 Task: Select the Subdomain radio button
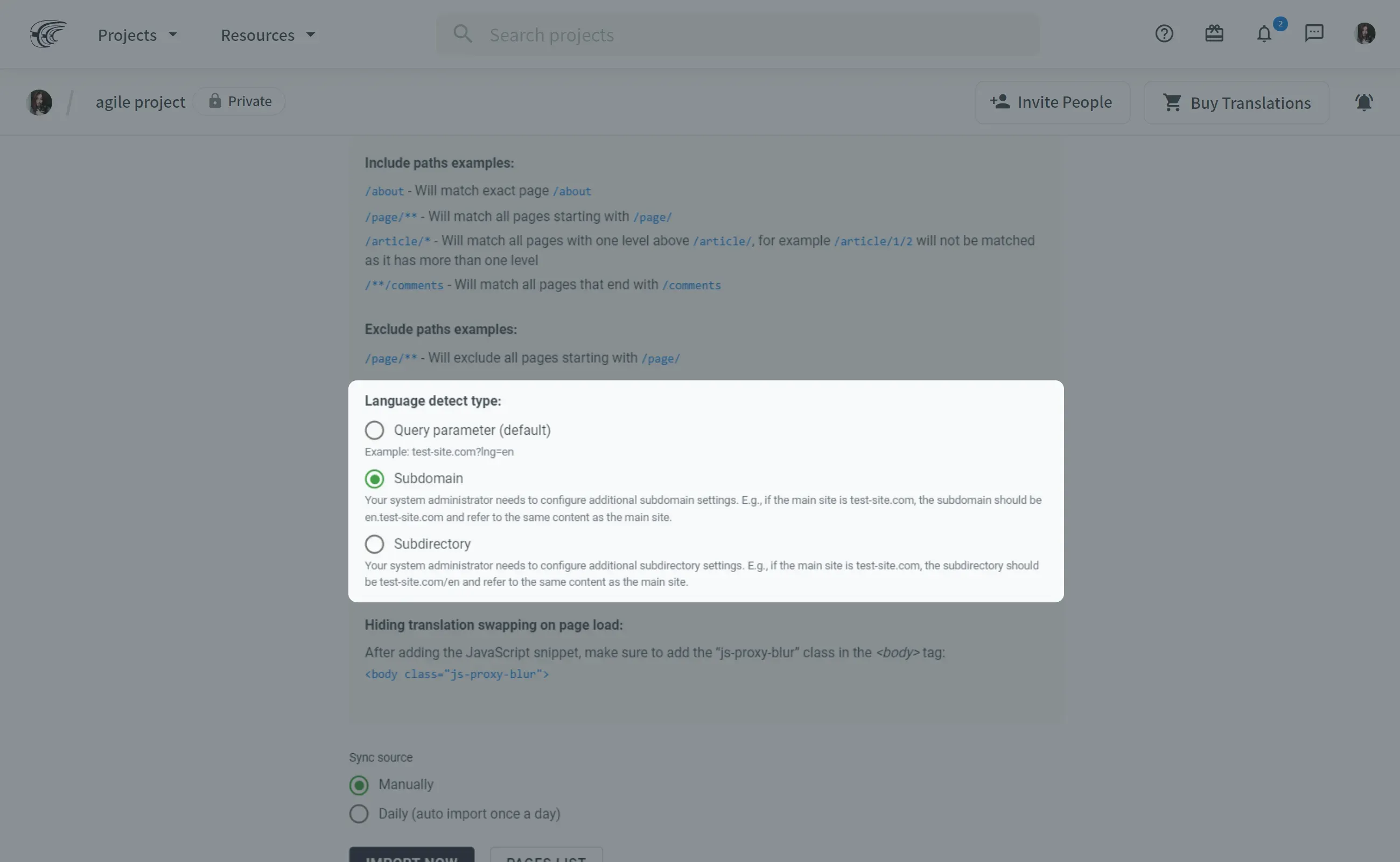(x=374, y=478)
